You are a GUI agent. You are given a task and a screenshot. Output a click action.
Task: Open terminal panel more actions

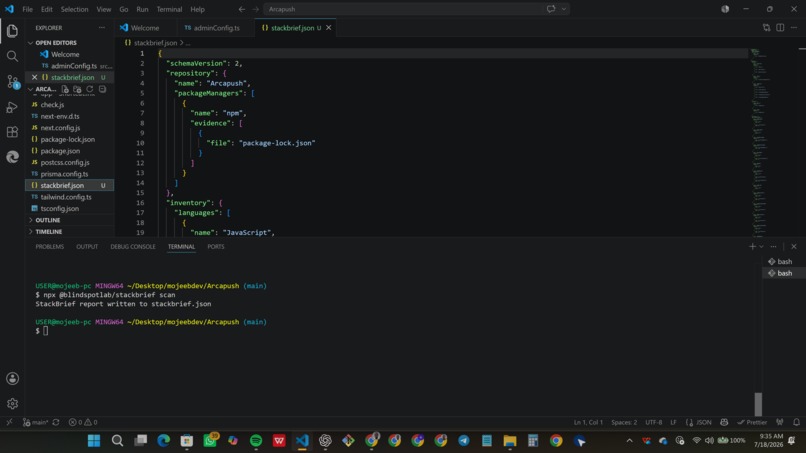click(x=774, y=247)
